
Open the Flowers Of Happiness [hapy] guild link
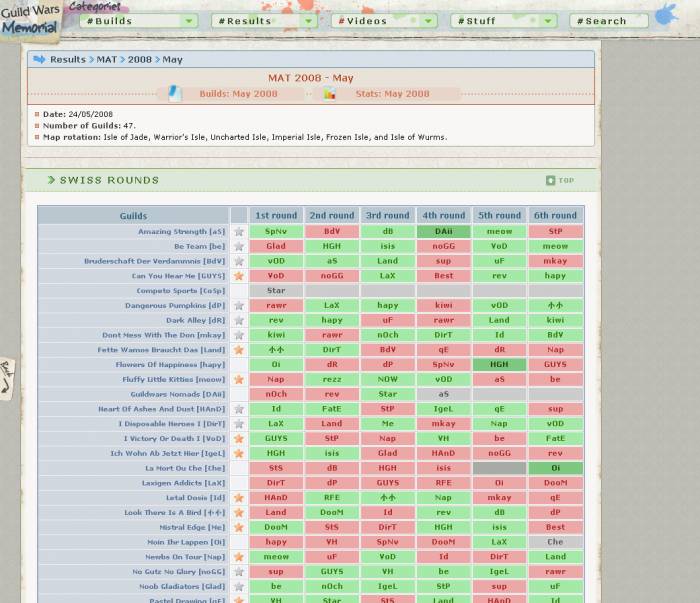[x=170, y=365]
